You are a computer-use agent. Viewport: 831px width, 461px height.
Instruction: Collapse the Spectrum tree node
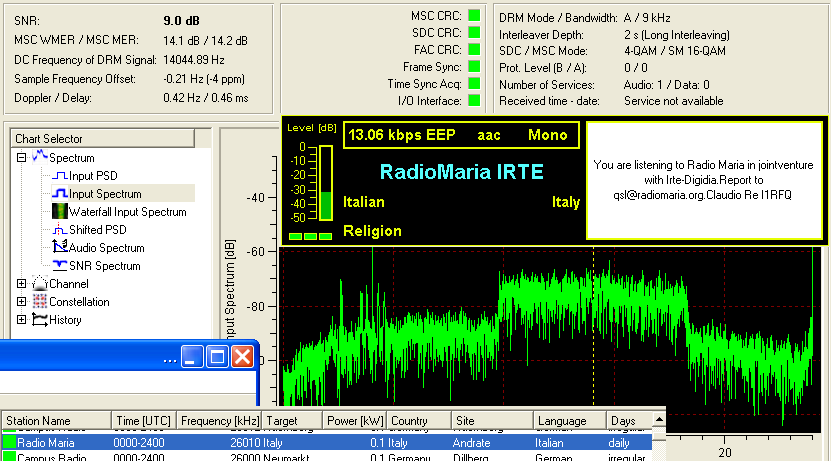point(21,157)
